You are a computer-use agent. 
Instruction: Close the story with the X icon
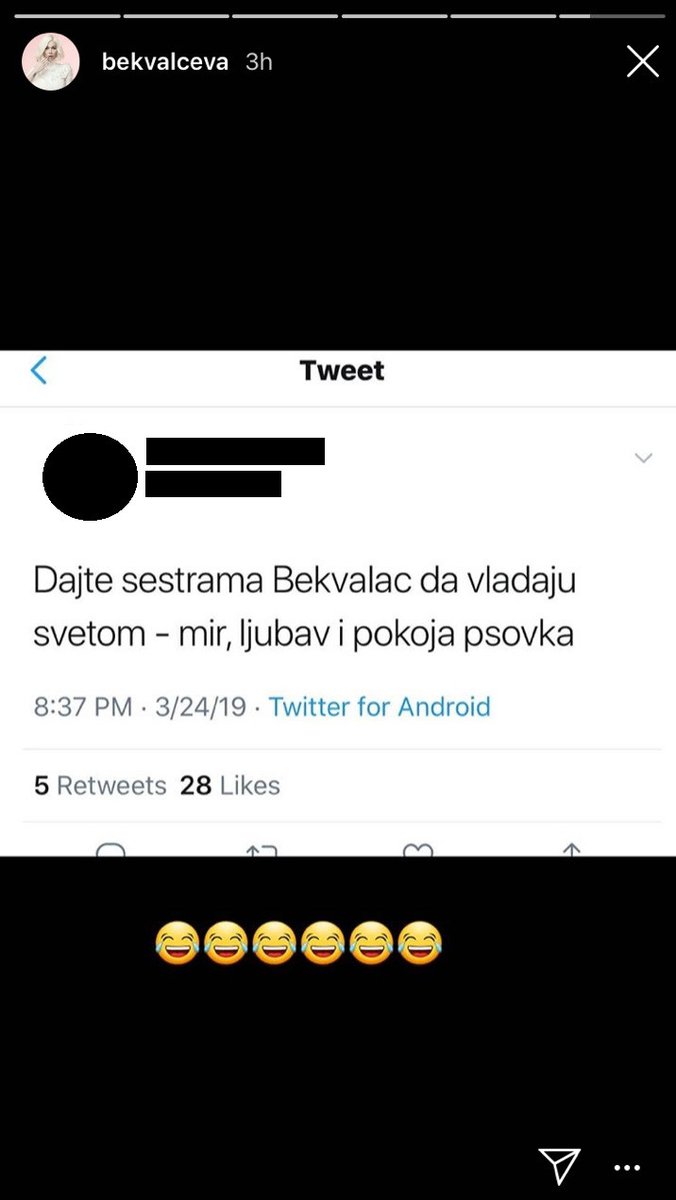click(643, 62)
